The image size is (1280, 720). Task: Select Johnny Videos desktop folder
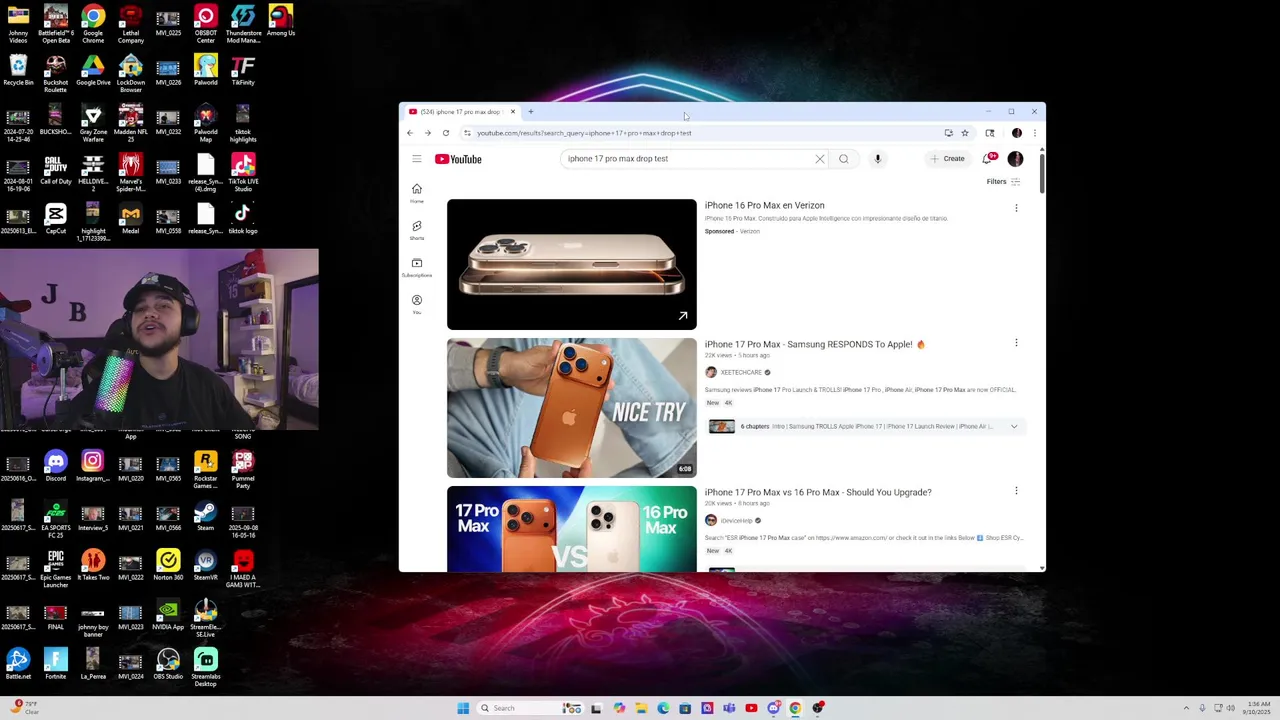pyautogui.click(x=18, y=25)
